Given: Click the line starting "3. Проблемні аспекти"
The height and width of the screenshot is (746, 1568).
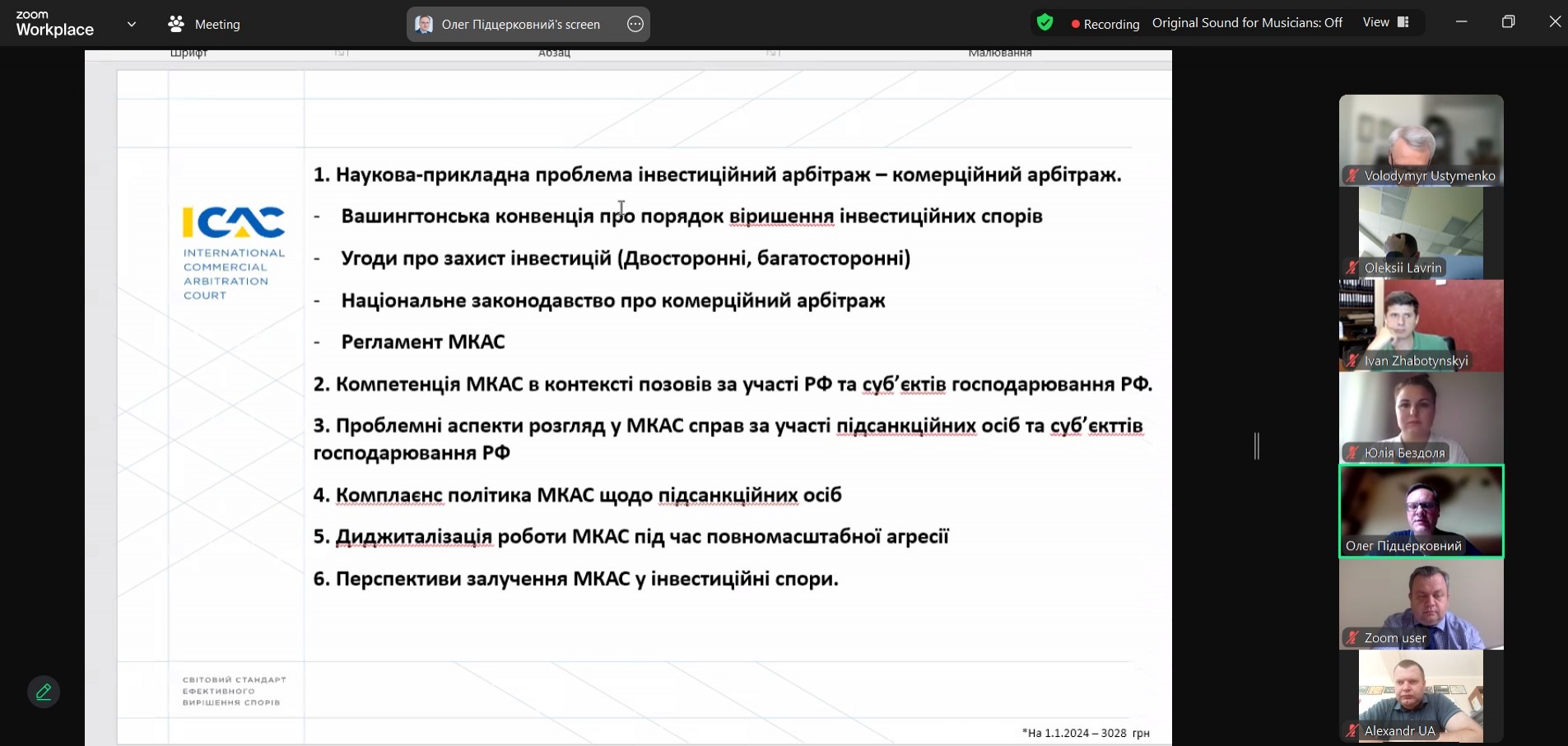Looking at the screenshot, I should (728, 439).
